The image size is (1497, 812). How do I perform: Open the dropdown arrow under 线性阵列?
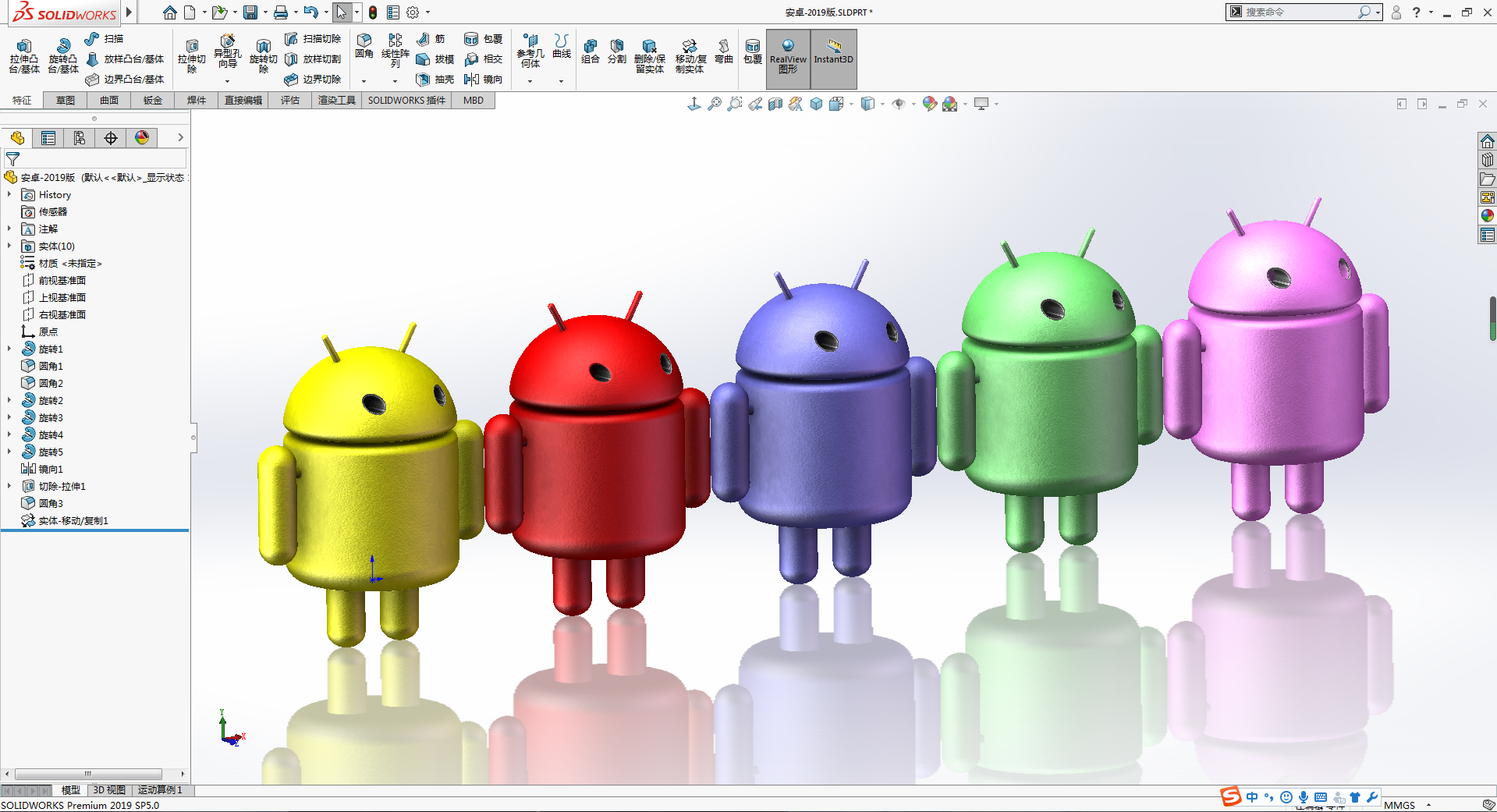coord(396,80)
